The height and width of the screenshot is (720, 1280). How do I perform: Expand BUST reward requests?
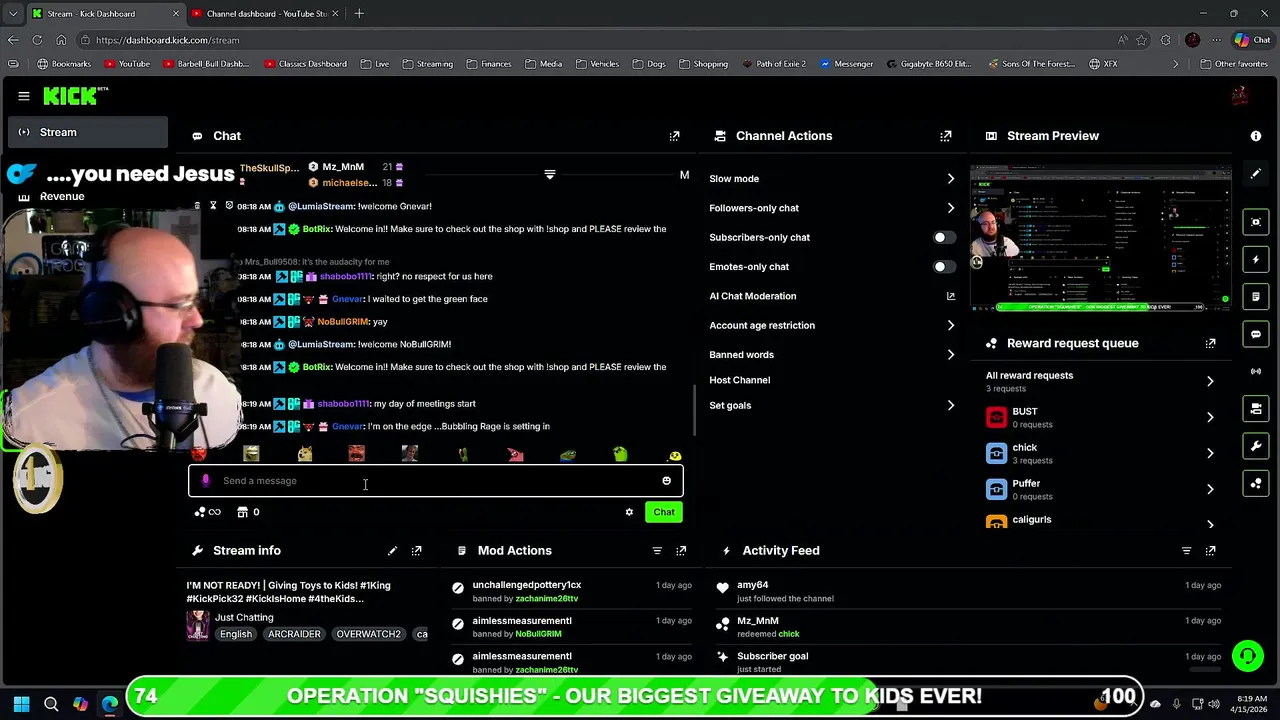pos(1209,417)
